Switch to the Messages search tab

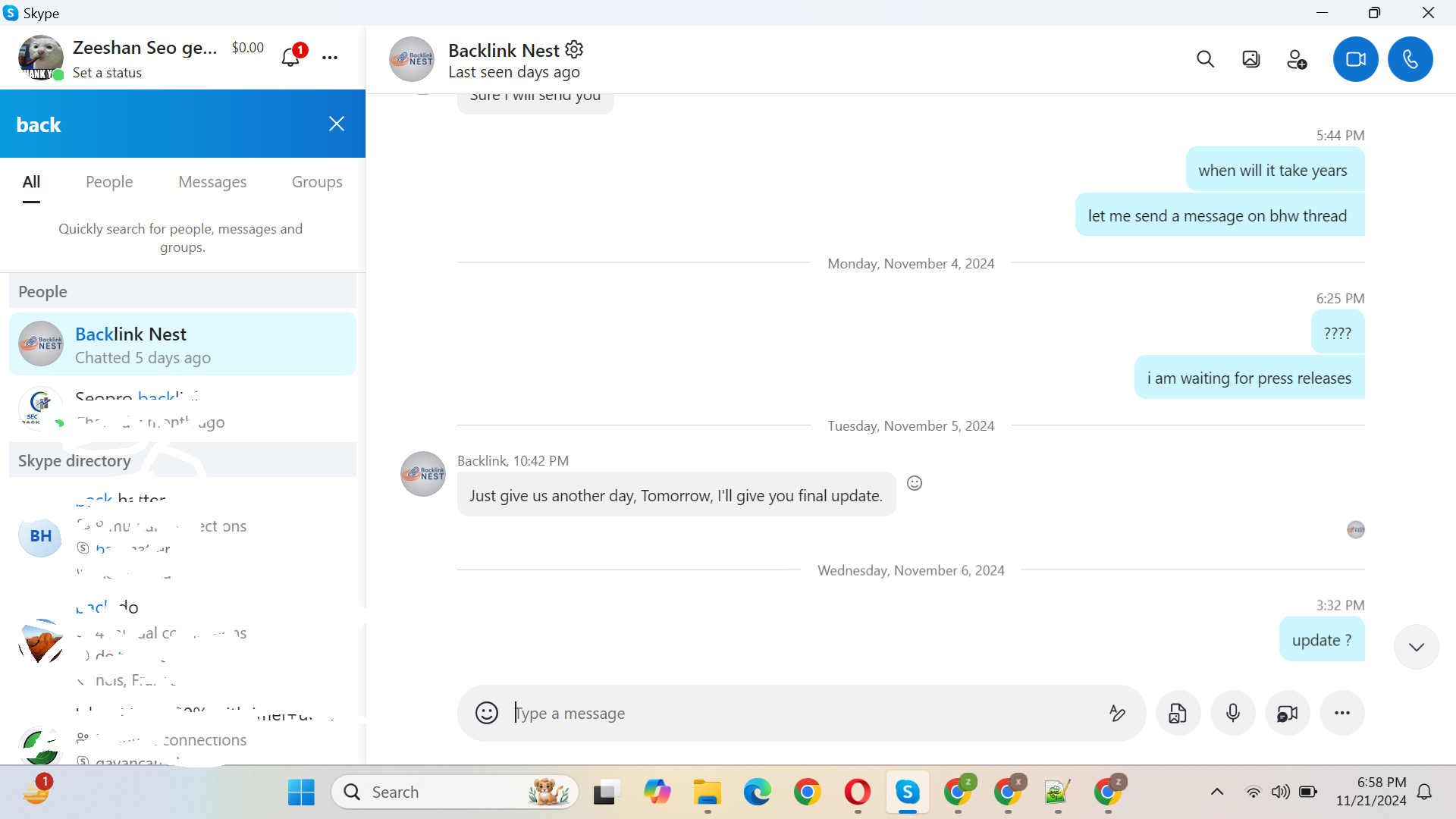pos(212,182)
